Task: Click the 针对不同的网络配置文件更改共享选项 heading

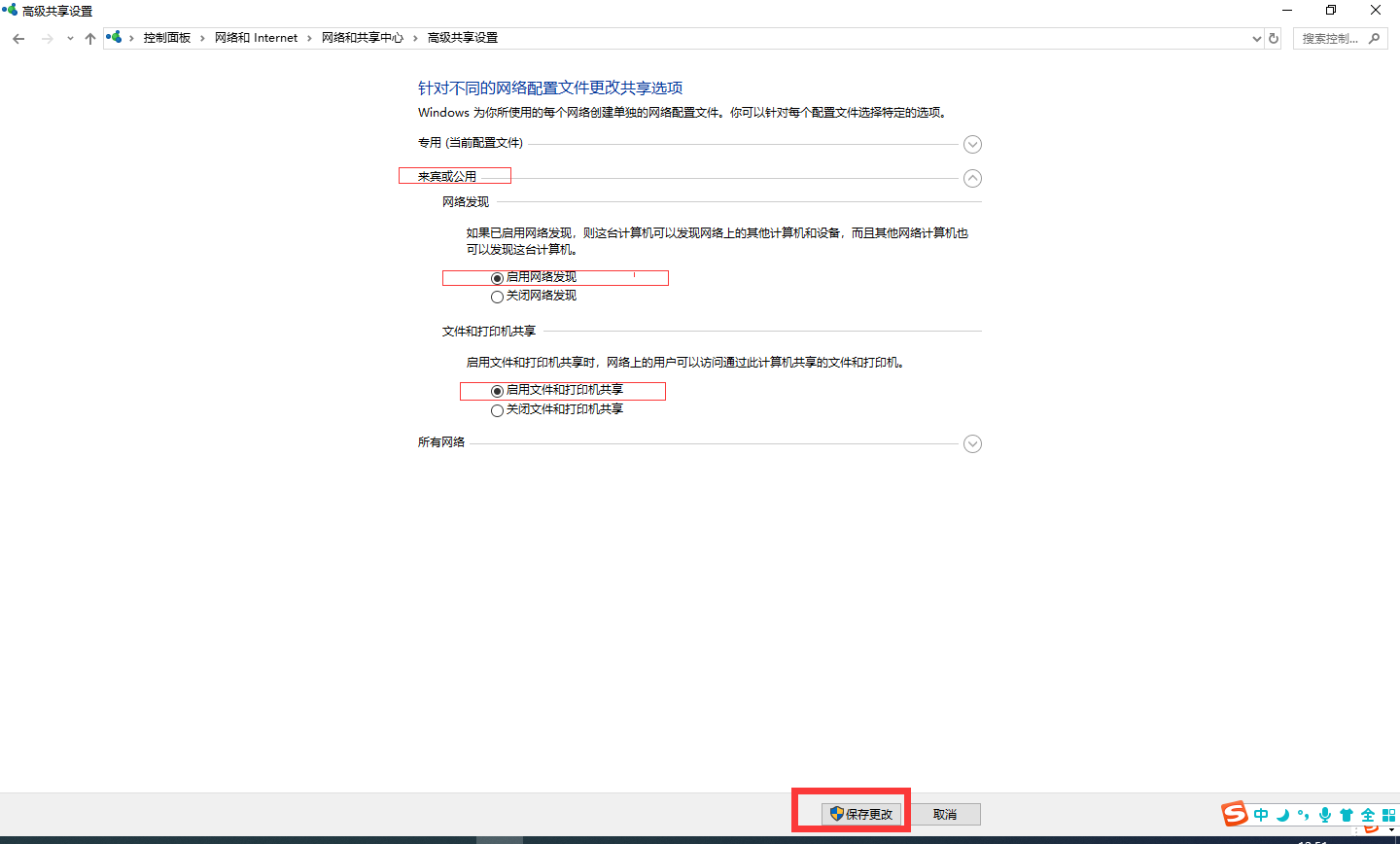Action: click(x=550, y=88)
